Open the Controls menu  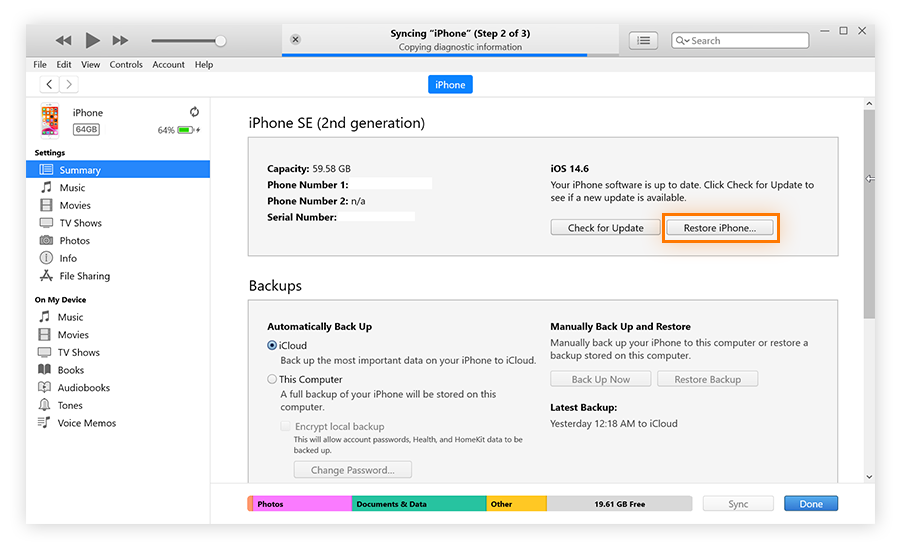pos(126,65)
